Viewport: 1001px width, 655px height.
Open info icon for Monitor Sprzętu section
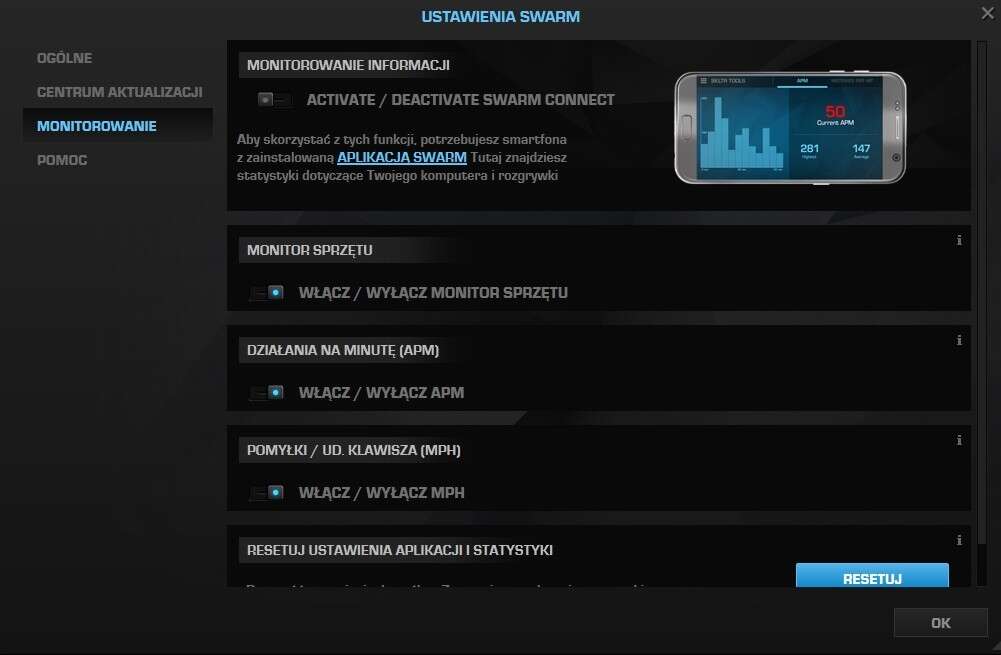pos(959,240)
